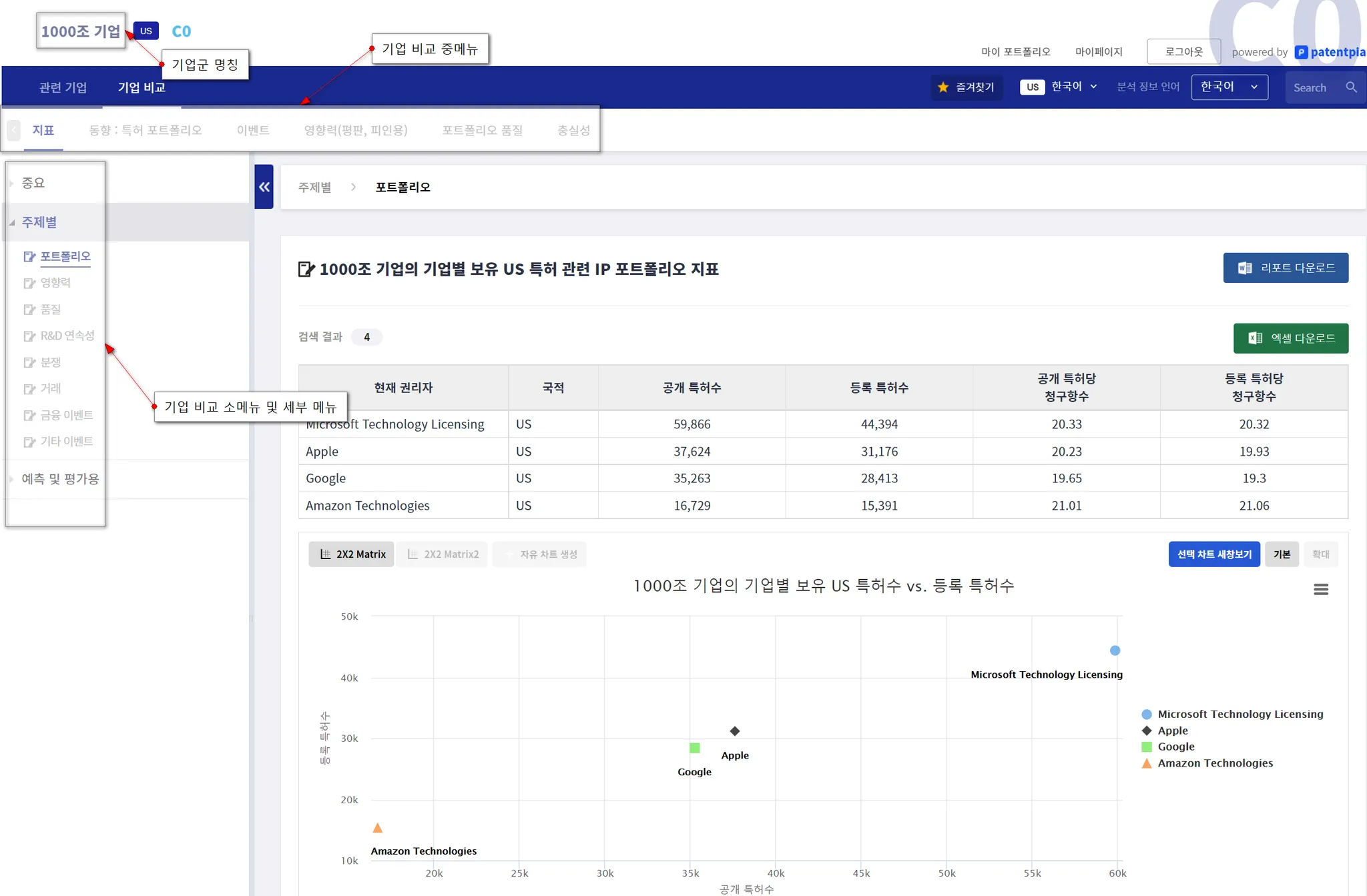Click the Excel icon on excel download
Viewport: 1367px width, 896px height.
point(1255,338)
